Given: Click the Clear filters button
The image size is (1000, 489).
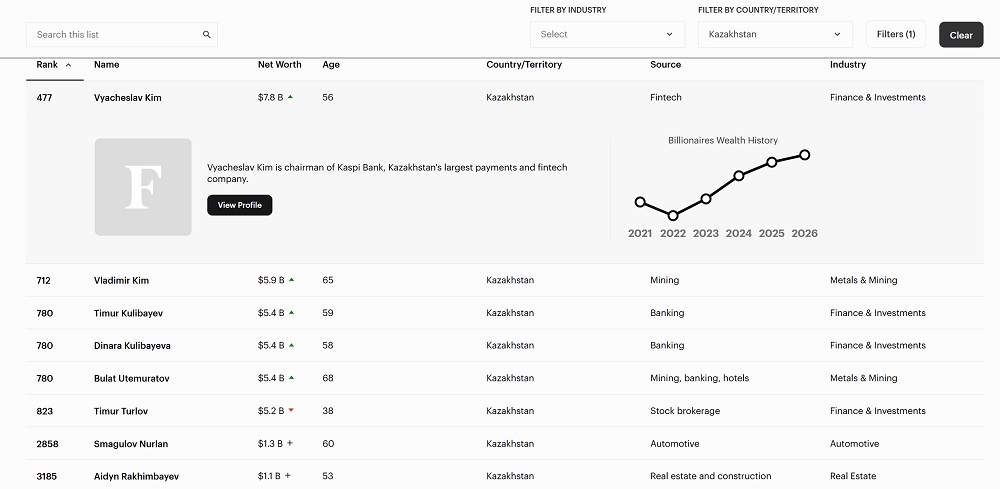Looking at the screenshot, I should pyautogui.click(x=961, y=35).
